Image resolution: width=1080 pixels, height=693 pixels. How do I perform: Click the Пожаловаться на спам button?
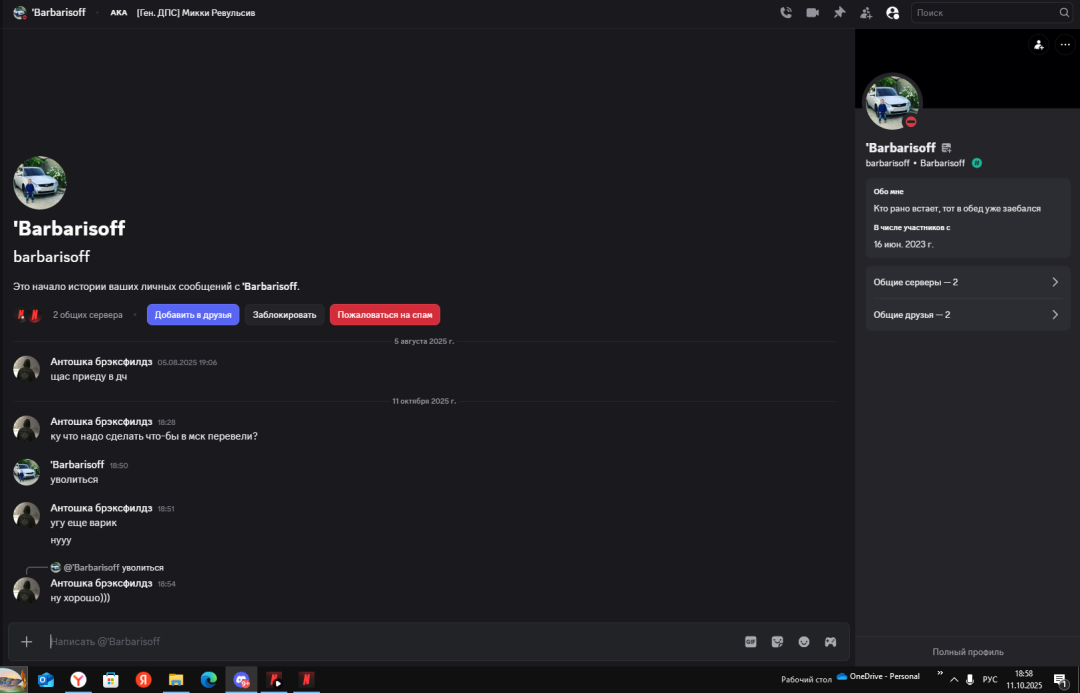385,315
